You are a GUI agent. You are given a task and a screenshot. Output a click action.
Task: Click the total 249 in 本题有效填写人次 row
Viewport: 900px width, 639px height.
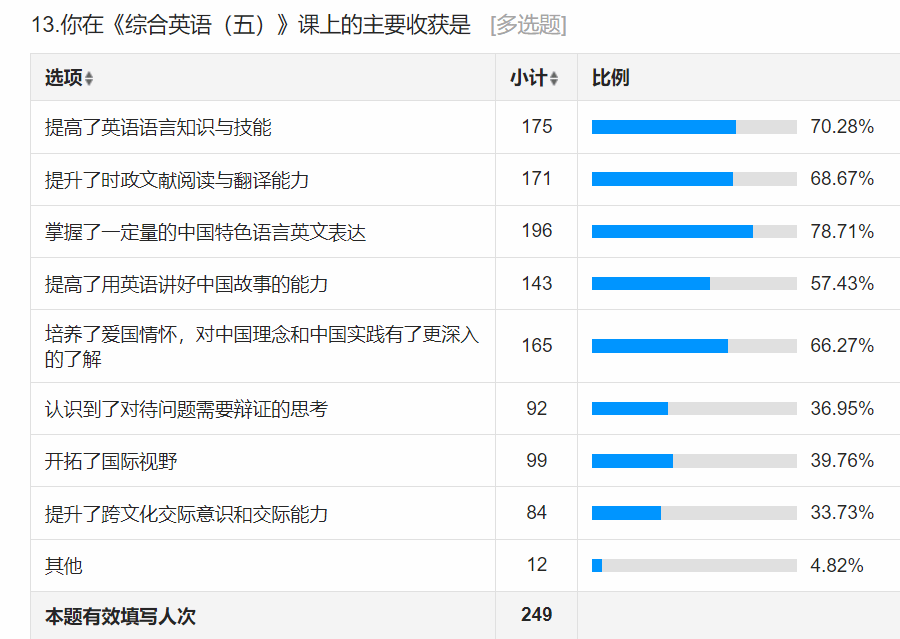(537, 615)
